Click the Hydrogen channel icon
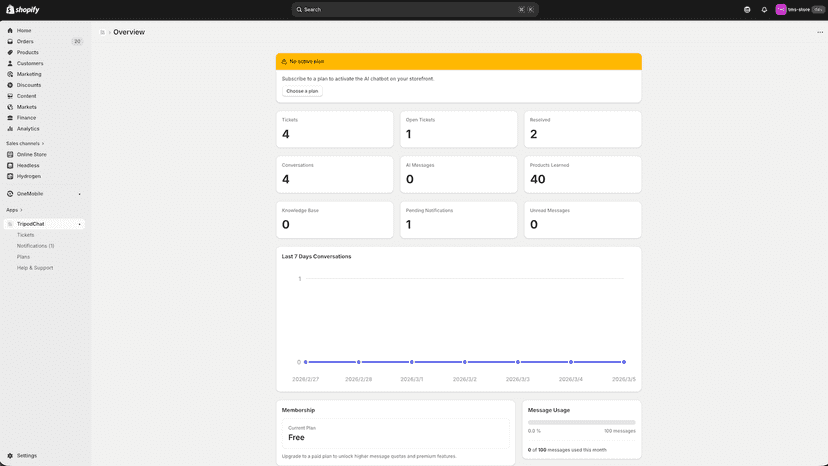Screen dimensions: 828x466 point(10,176)
